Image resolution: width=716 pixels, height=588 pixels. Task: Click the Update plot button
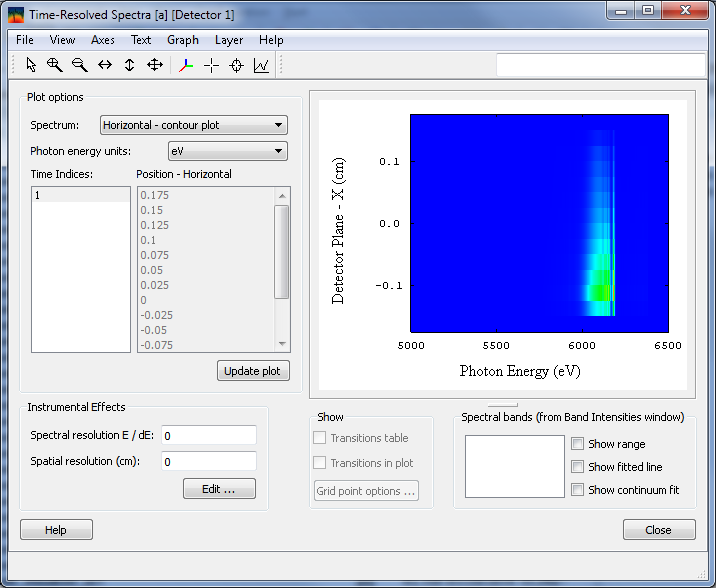pos(254,371)
